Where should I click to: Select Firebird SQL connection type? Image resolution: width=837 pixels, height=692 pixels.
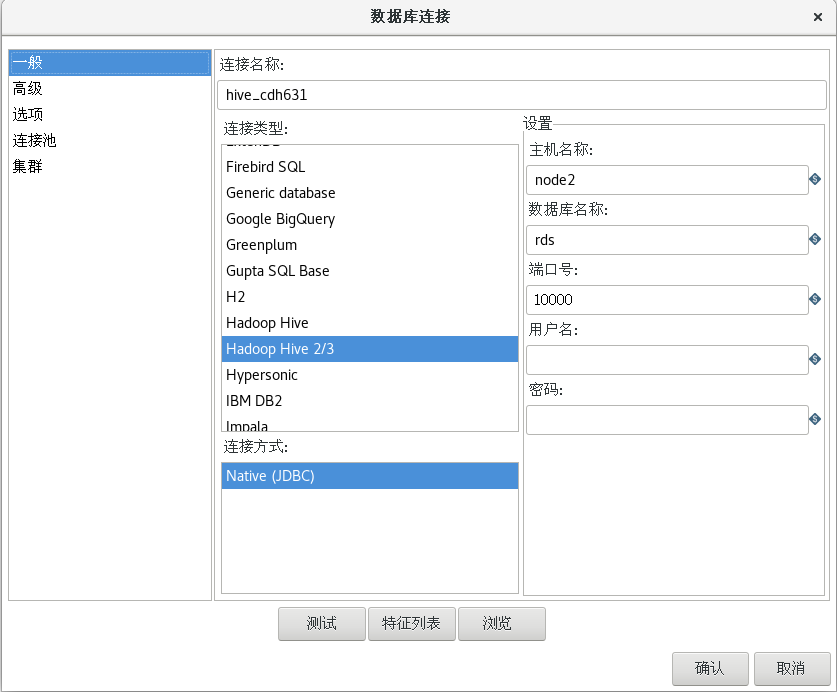click(x=370, y=167)
